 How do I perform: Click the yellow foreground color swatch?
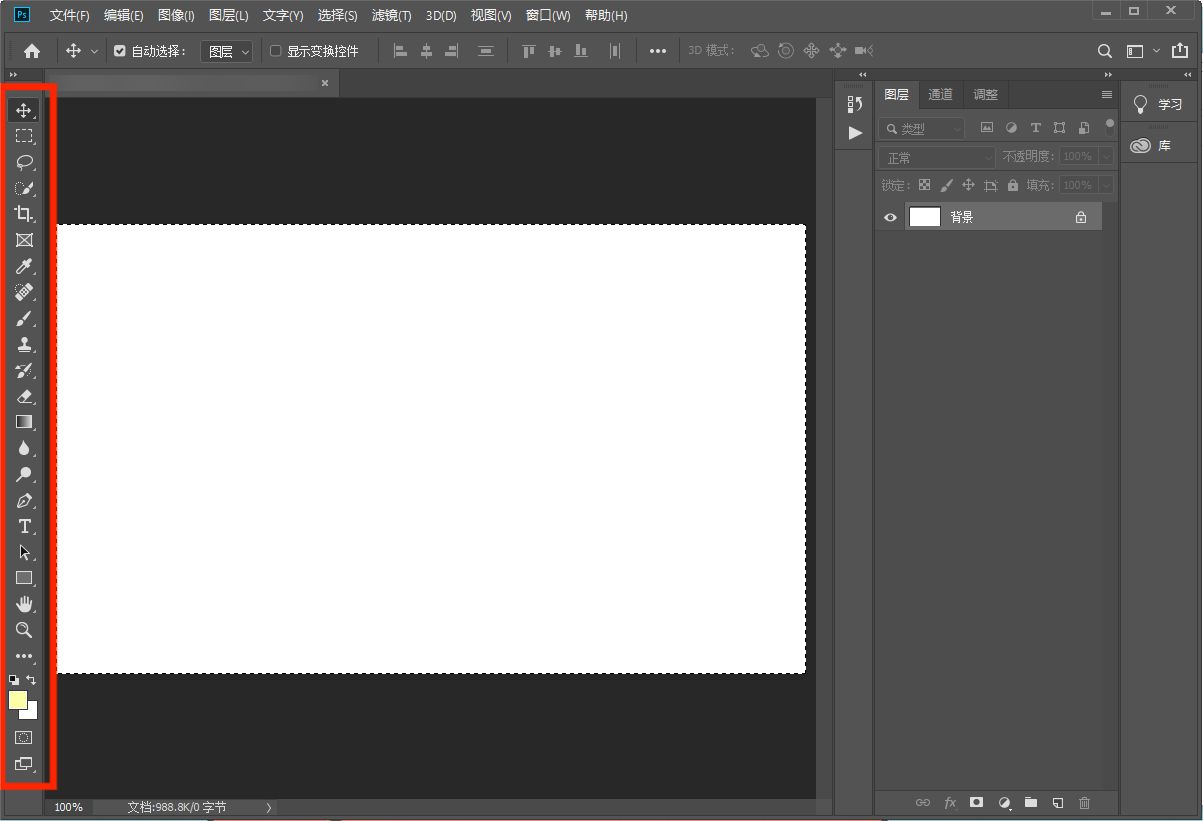[x=17, y=699]
